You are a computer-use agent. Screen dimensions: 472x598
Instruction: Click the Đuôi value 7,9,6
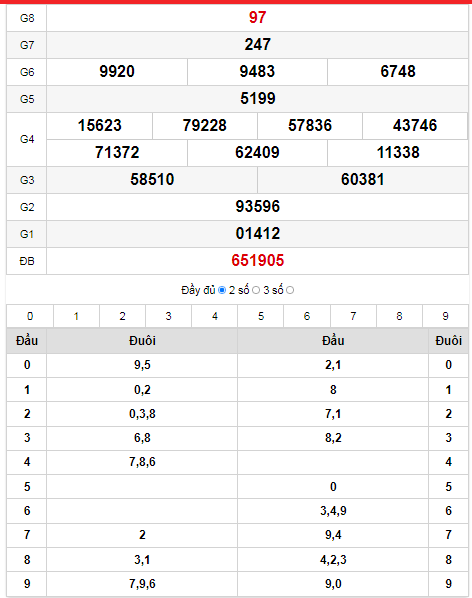pos(142,584)
